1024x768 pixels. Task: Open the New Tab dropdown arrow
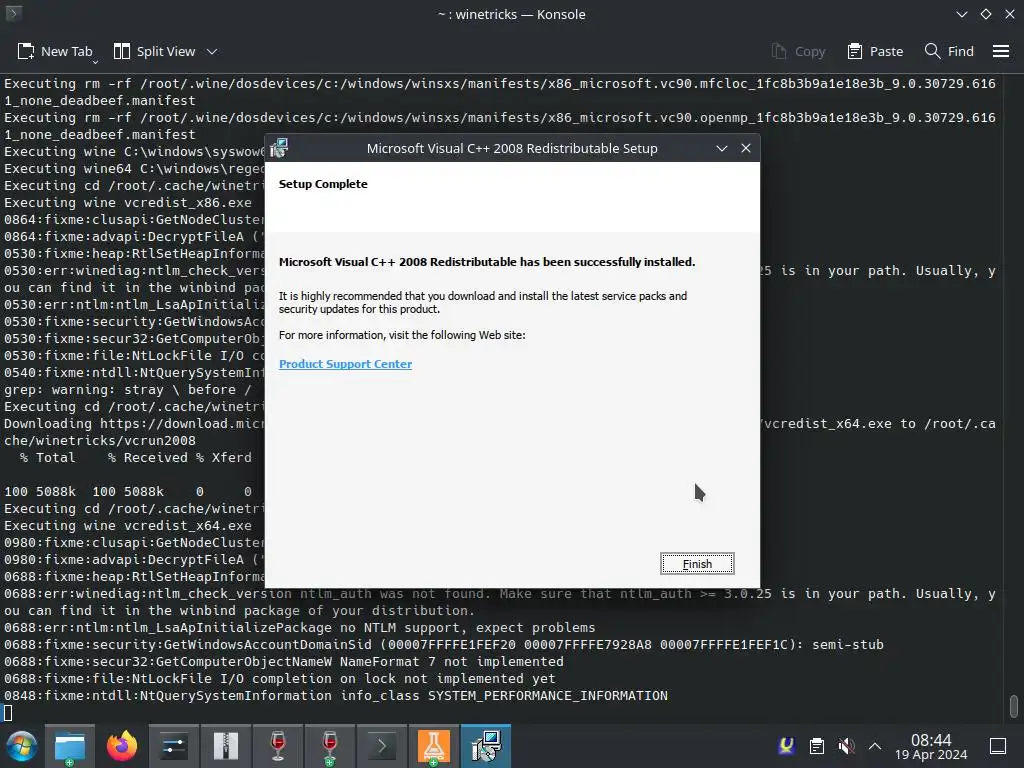point(95,62)
